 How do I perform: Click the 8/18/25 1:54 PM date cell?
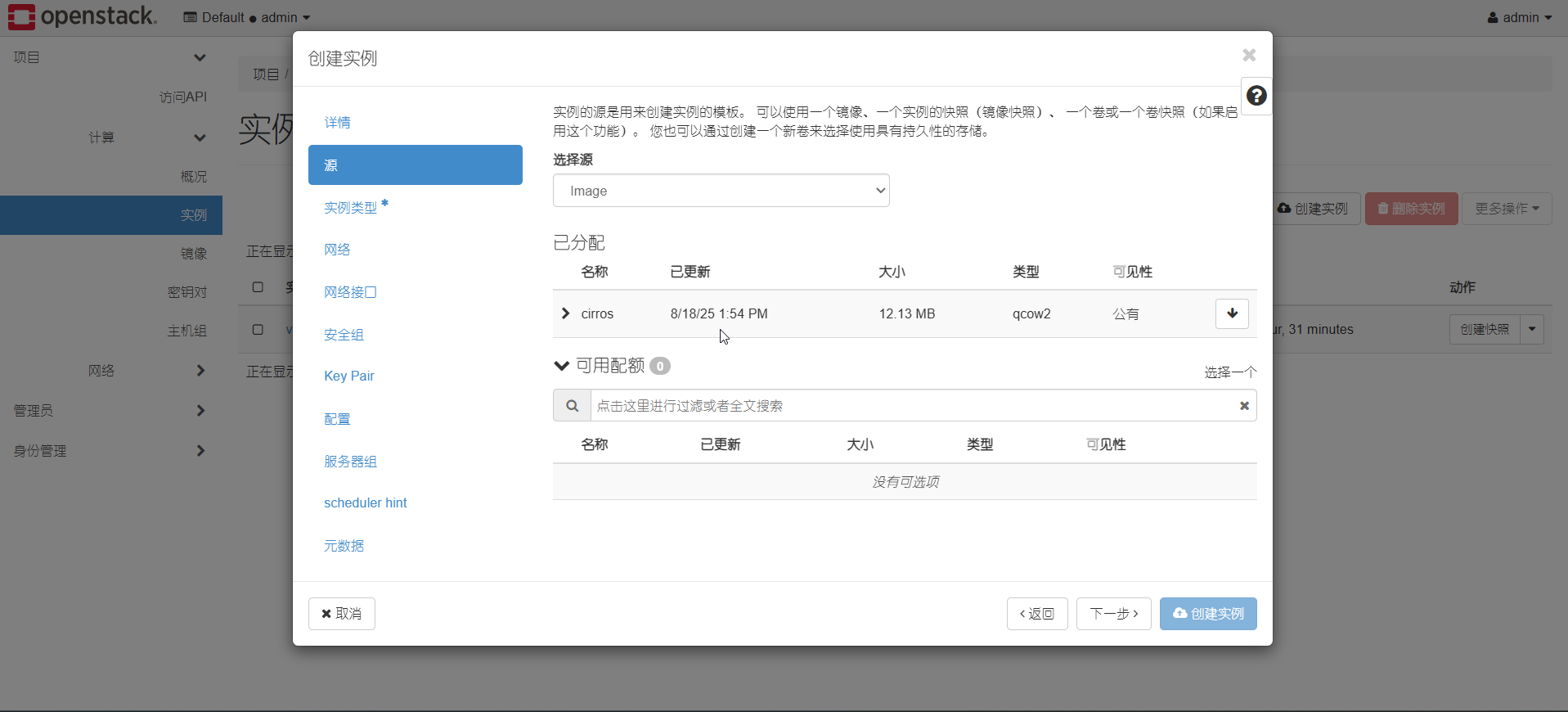tap(719, 313)
